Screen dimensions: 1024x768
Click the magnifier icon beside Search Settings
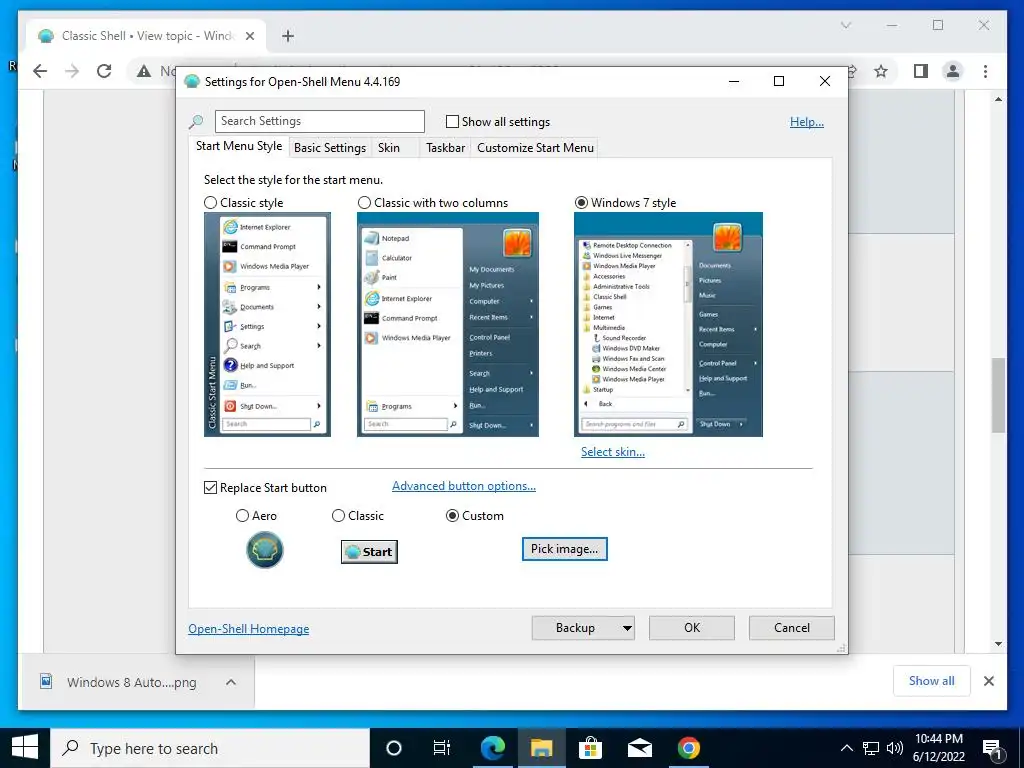click(196, 121)
